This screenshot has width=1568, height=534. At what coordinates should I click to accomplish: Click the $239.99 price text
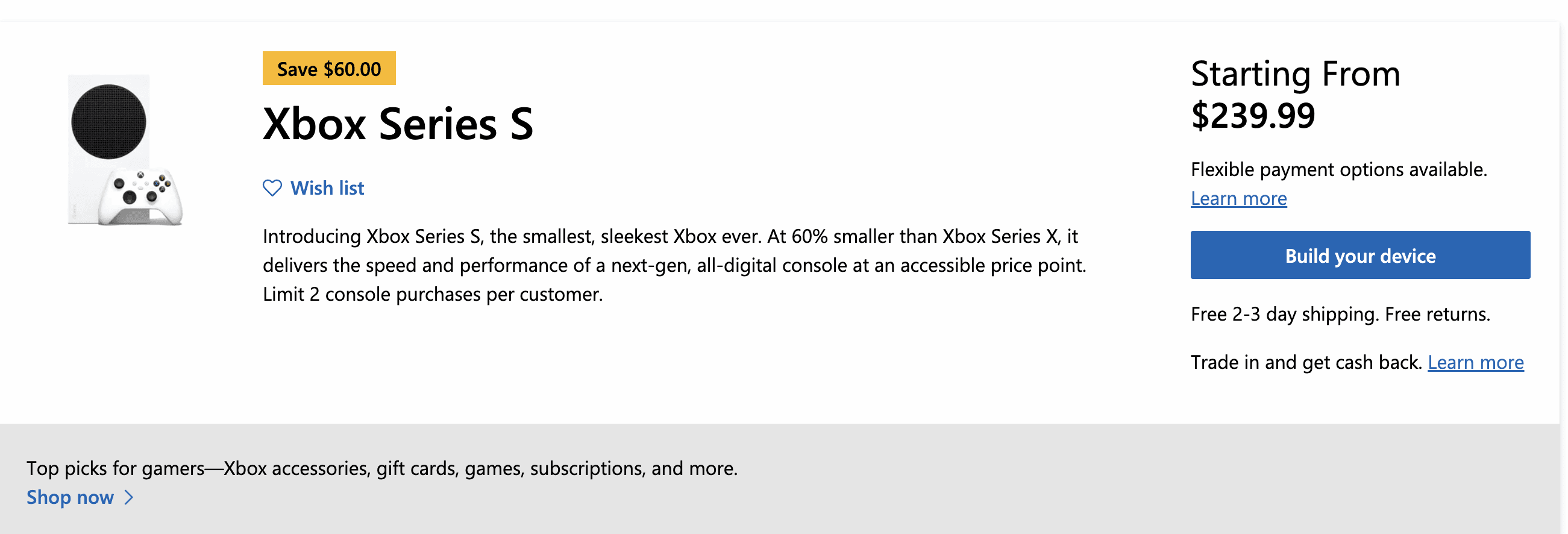(x=1253, y=116)
